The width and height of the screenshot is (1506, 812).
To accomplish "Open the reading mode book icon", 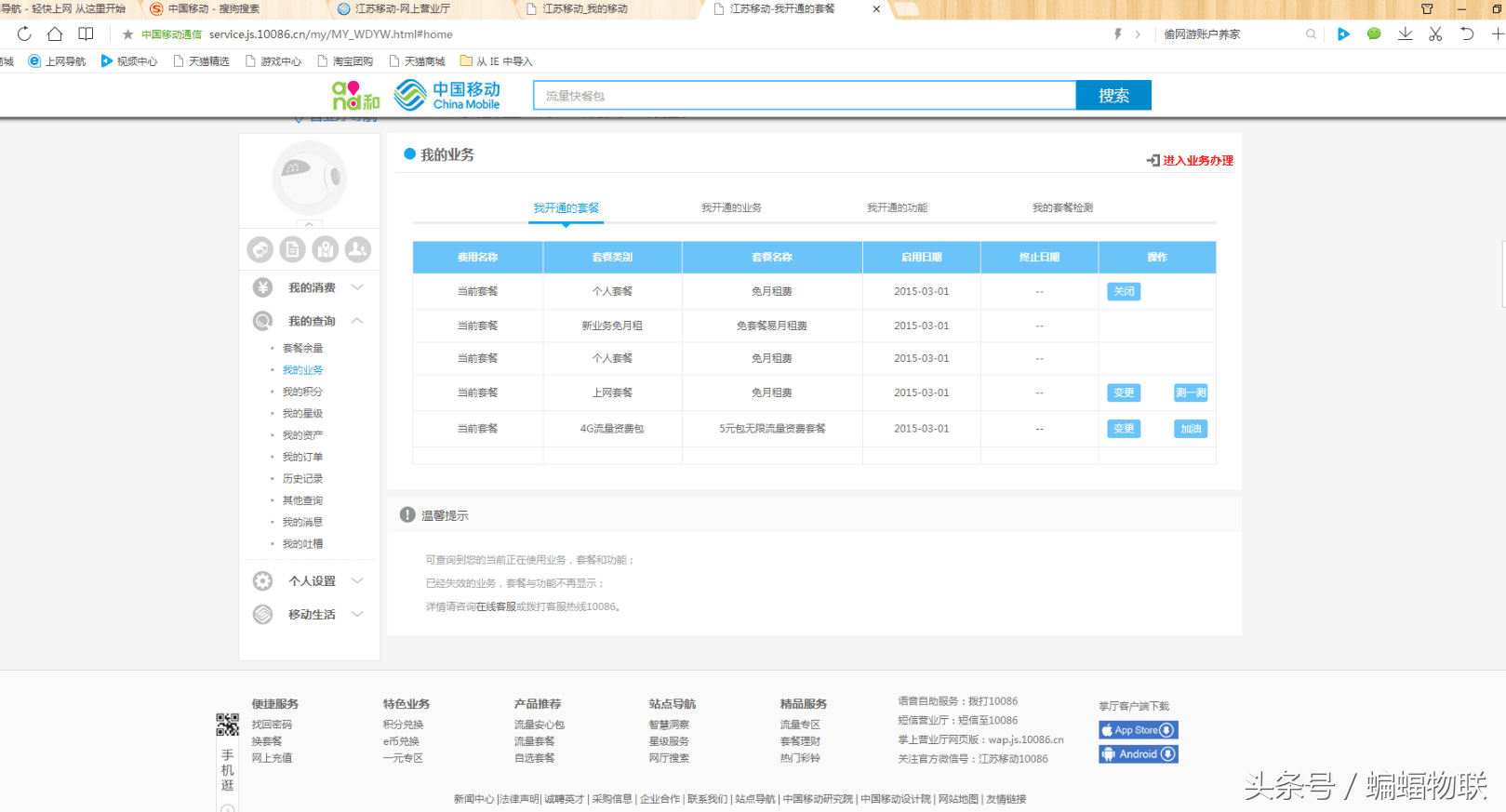I will 86,34.
